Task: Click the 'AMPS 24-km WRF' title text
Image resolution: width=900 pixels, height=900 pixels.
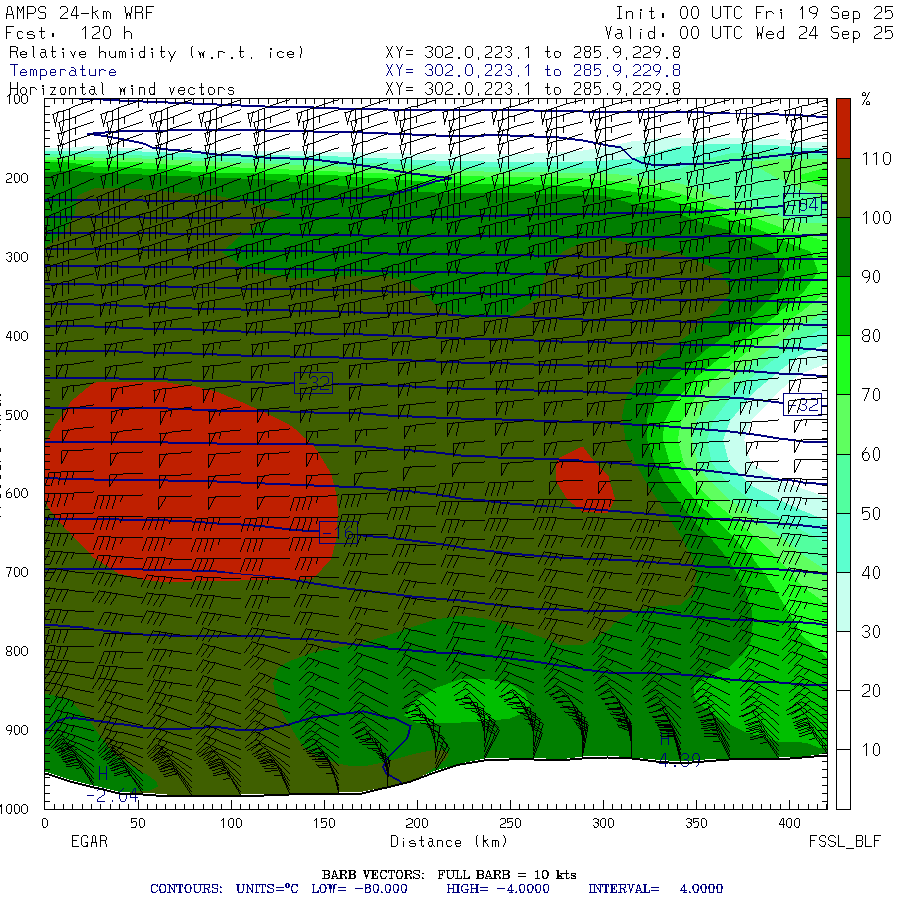Action: (x=79, y=13)
